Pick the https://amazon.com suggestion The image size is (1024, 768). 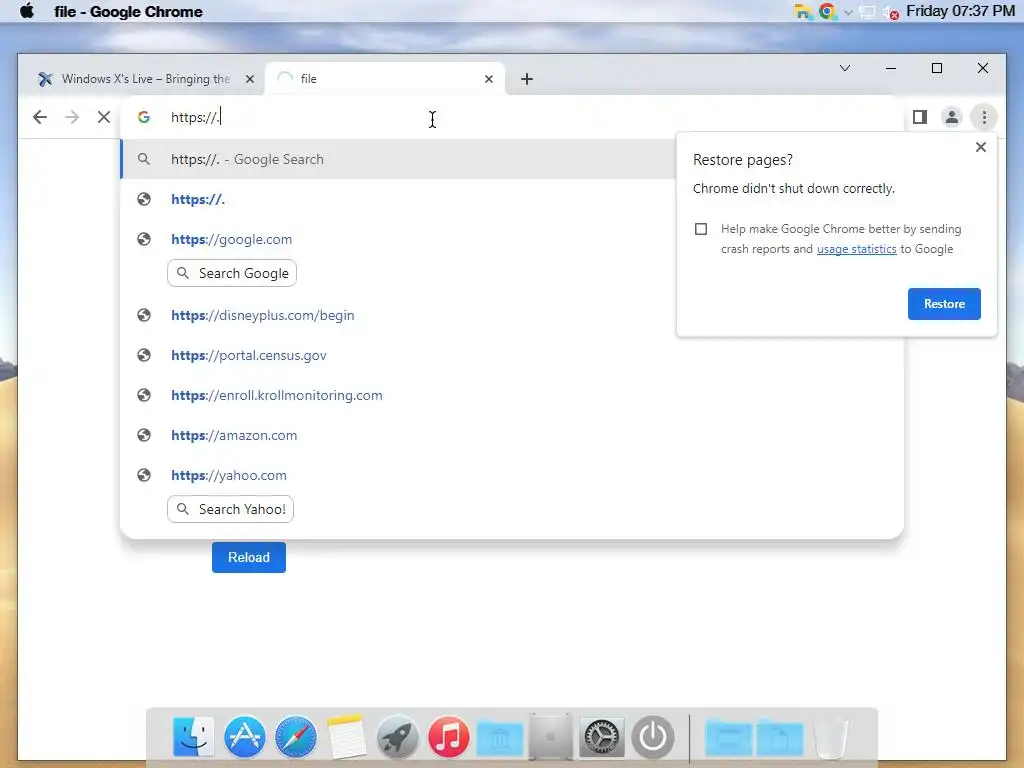pos(512,435)
